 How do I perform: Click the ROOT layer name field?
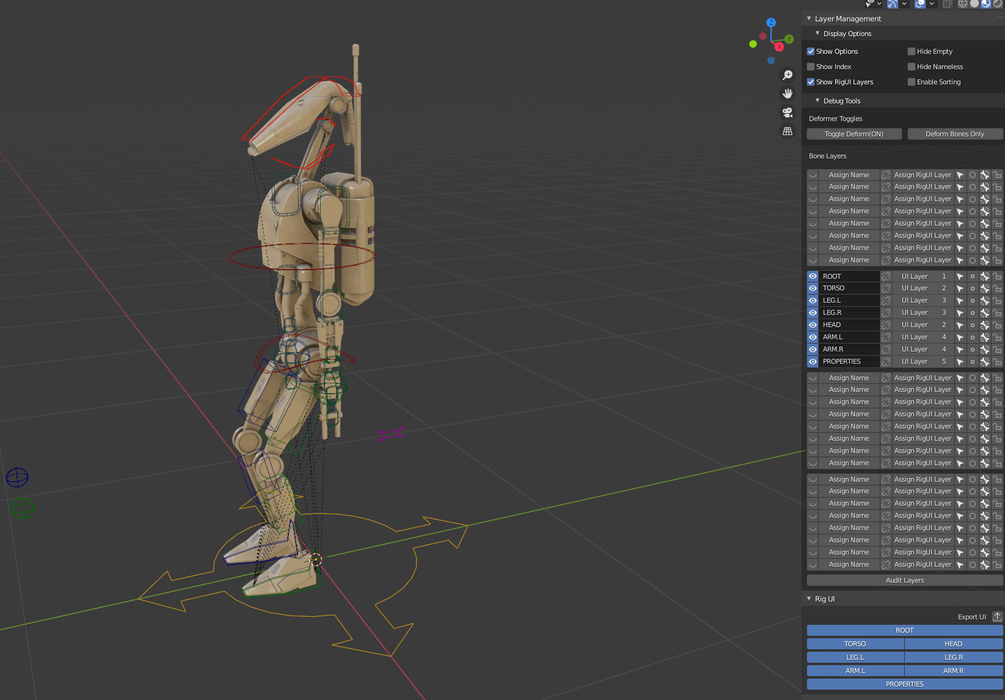pyautogui.click(x=849, y=276)
